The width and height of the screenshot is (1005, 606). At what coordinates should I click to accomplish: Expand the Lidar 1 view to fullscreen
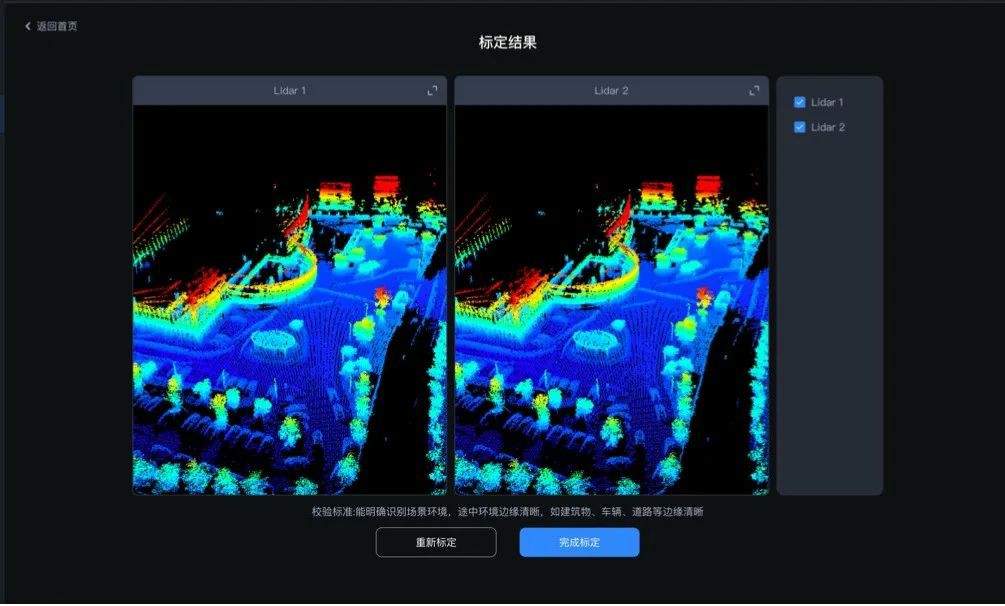point(433,91)
